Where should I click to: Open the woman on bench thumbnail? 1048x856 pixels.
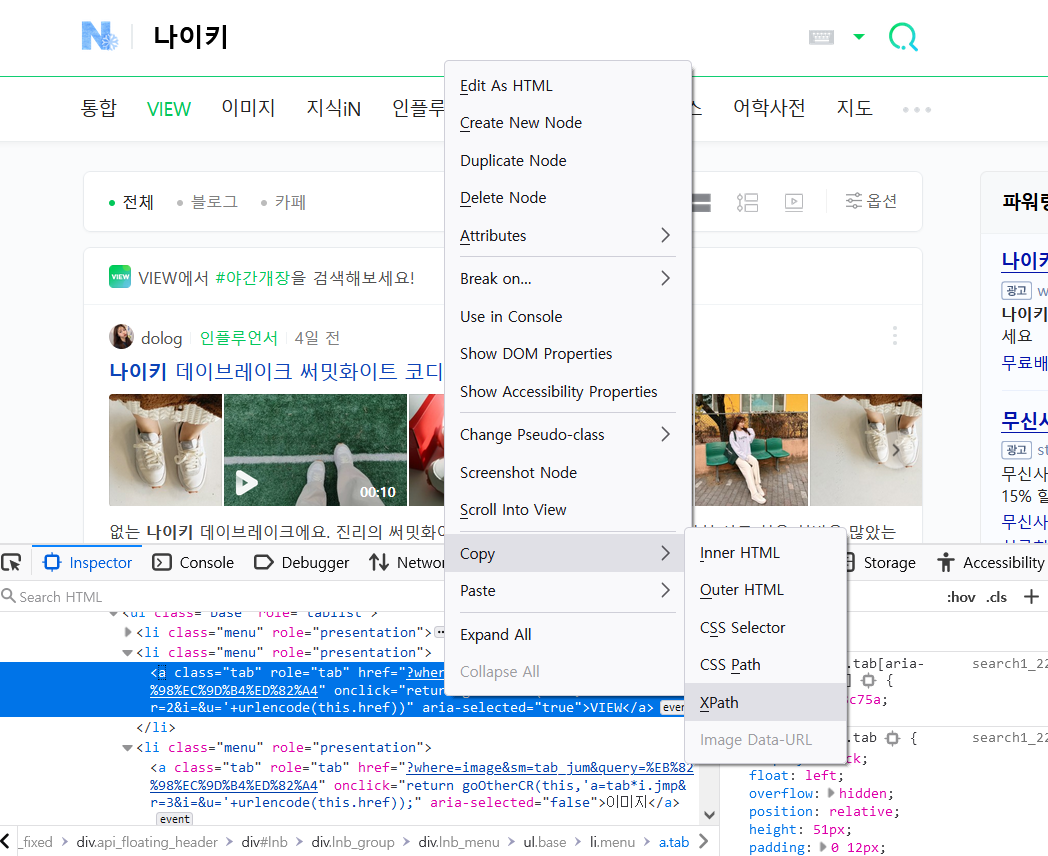click(x=751, y=450)
